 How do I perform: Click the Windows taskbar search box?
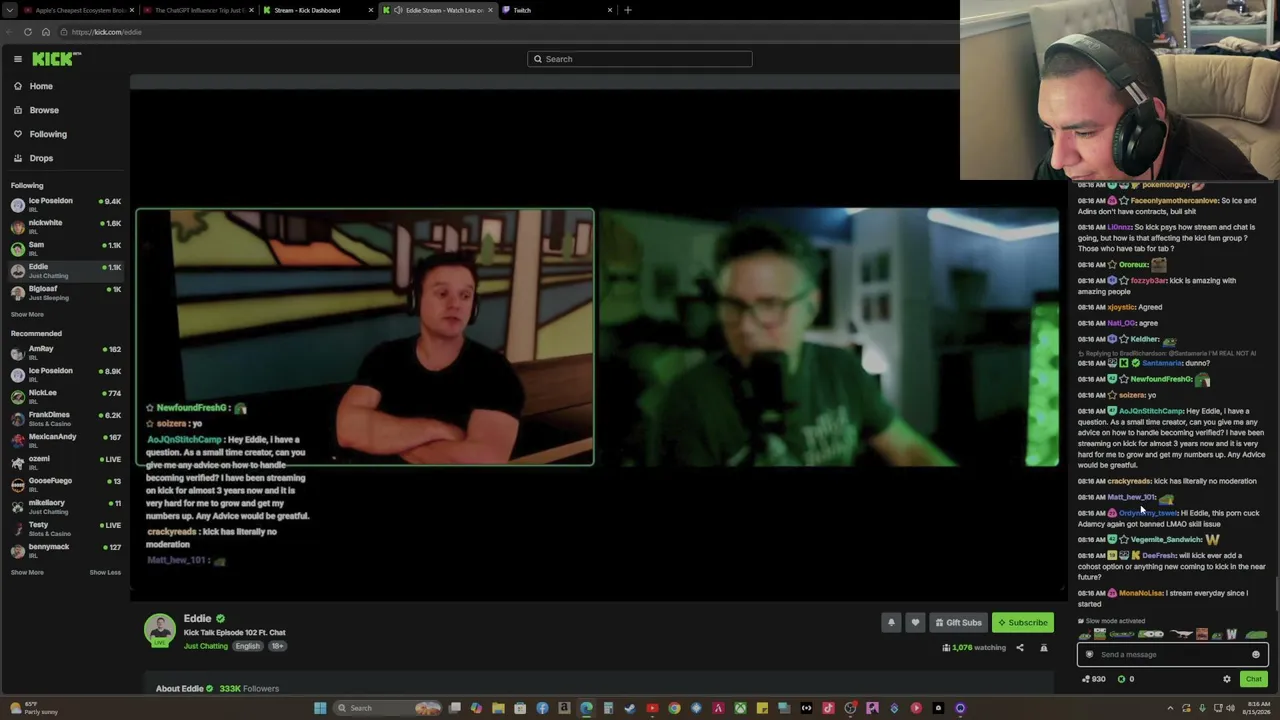click(388, 708)
